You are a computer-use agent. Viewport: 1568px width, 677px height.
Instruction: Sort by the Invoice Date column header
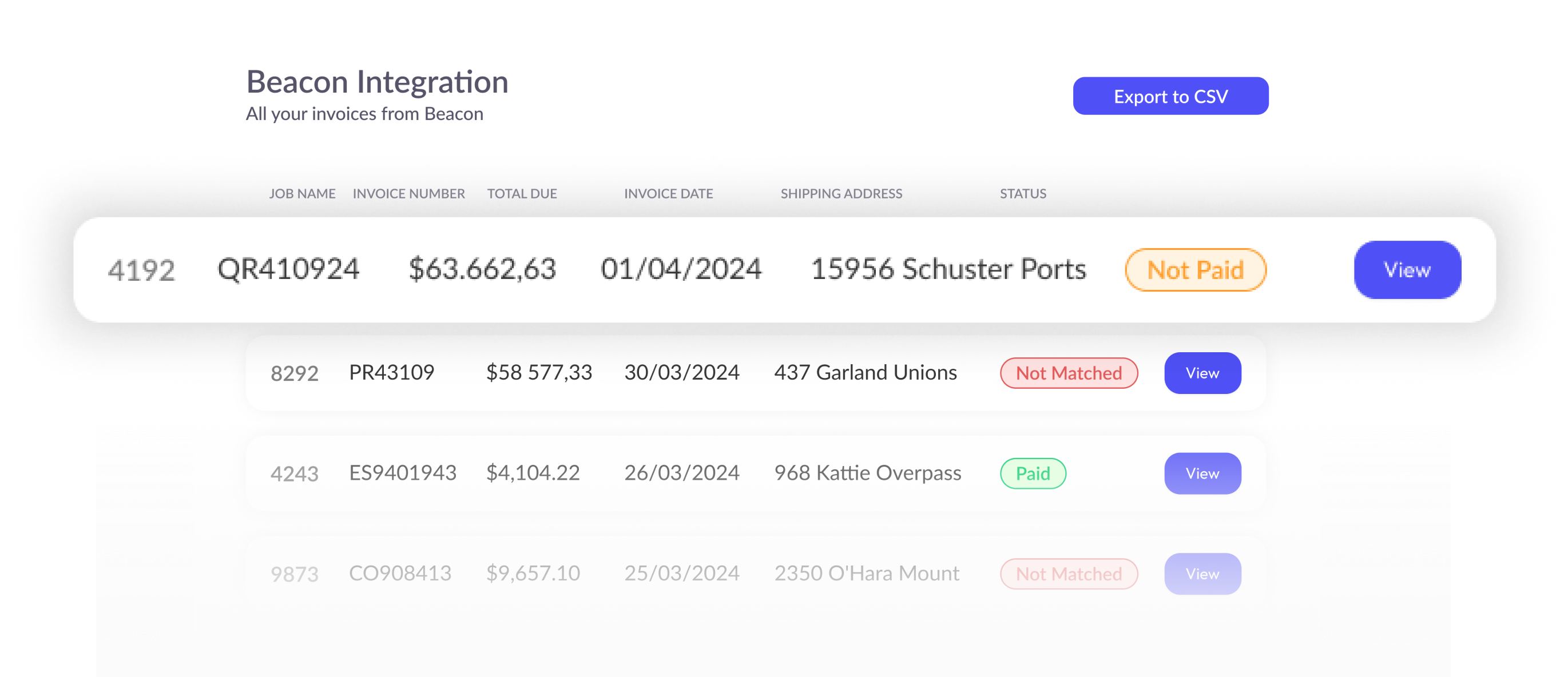point(668,193)
